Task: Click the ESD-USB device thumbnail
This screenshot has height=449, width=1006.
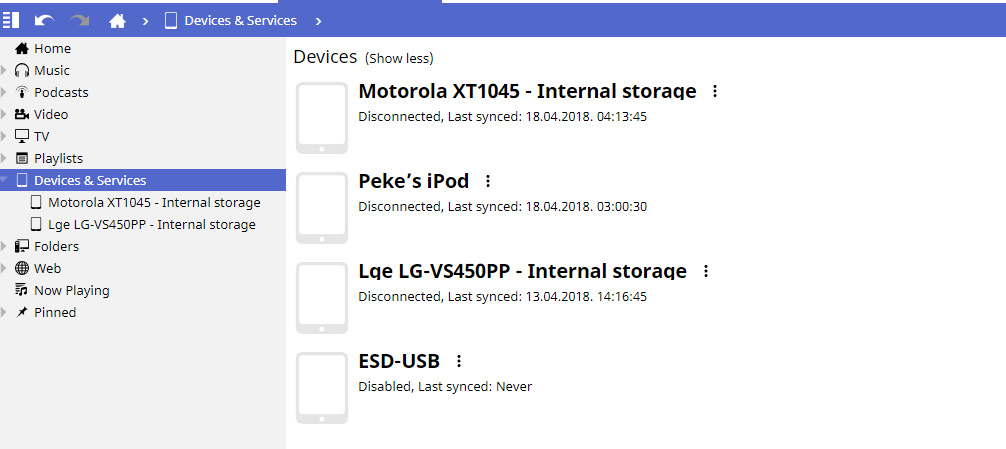Action: coord(322,387)
